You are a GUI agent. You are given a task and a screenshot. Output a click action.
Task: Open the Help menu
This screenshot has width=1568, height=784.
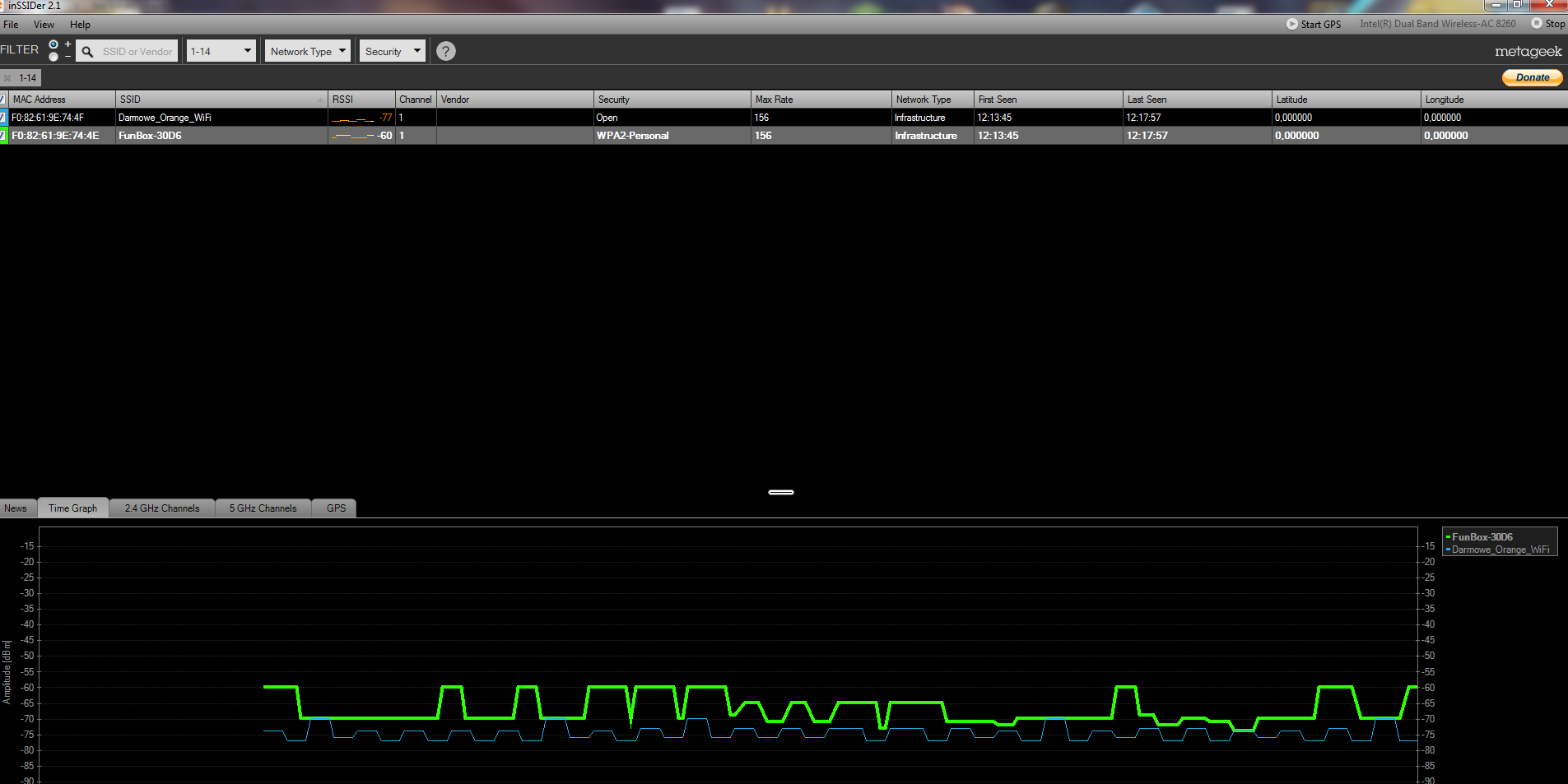pyautogui.click(x=80, y=25)
